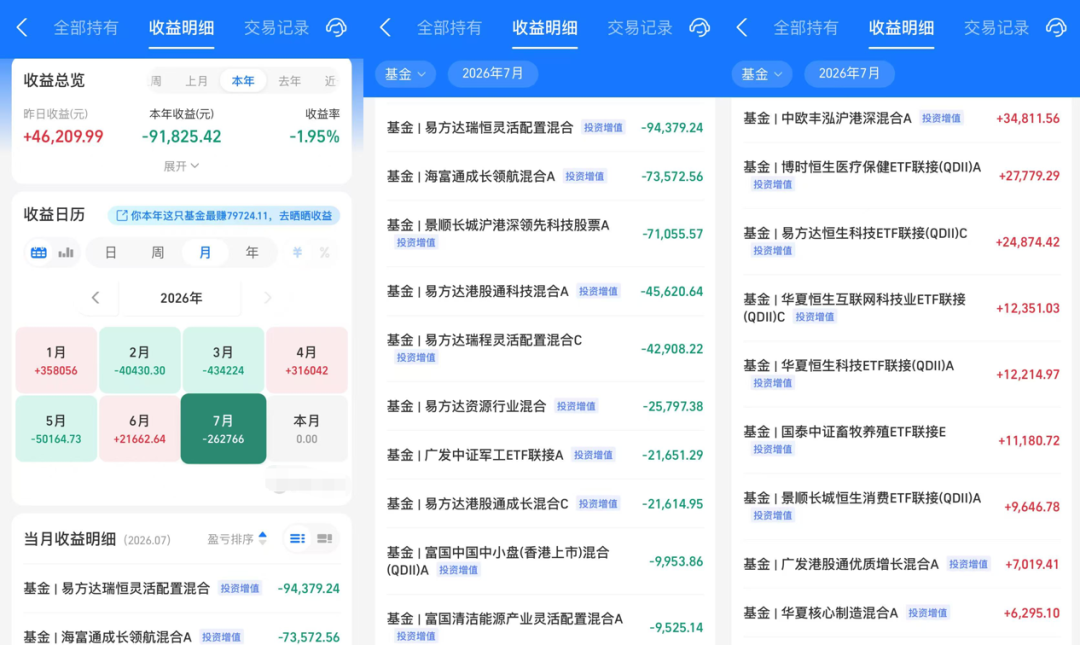Viewport: 1080px width, 645px height.
Task: Open 易方达瑞恒灵活配置混合 row in left panel
Action: (181, 588)
